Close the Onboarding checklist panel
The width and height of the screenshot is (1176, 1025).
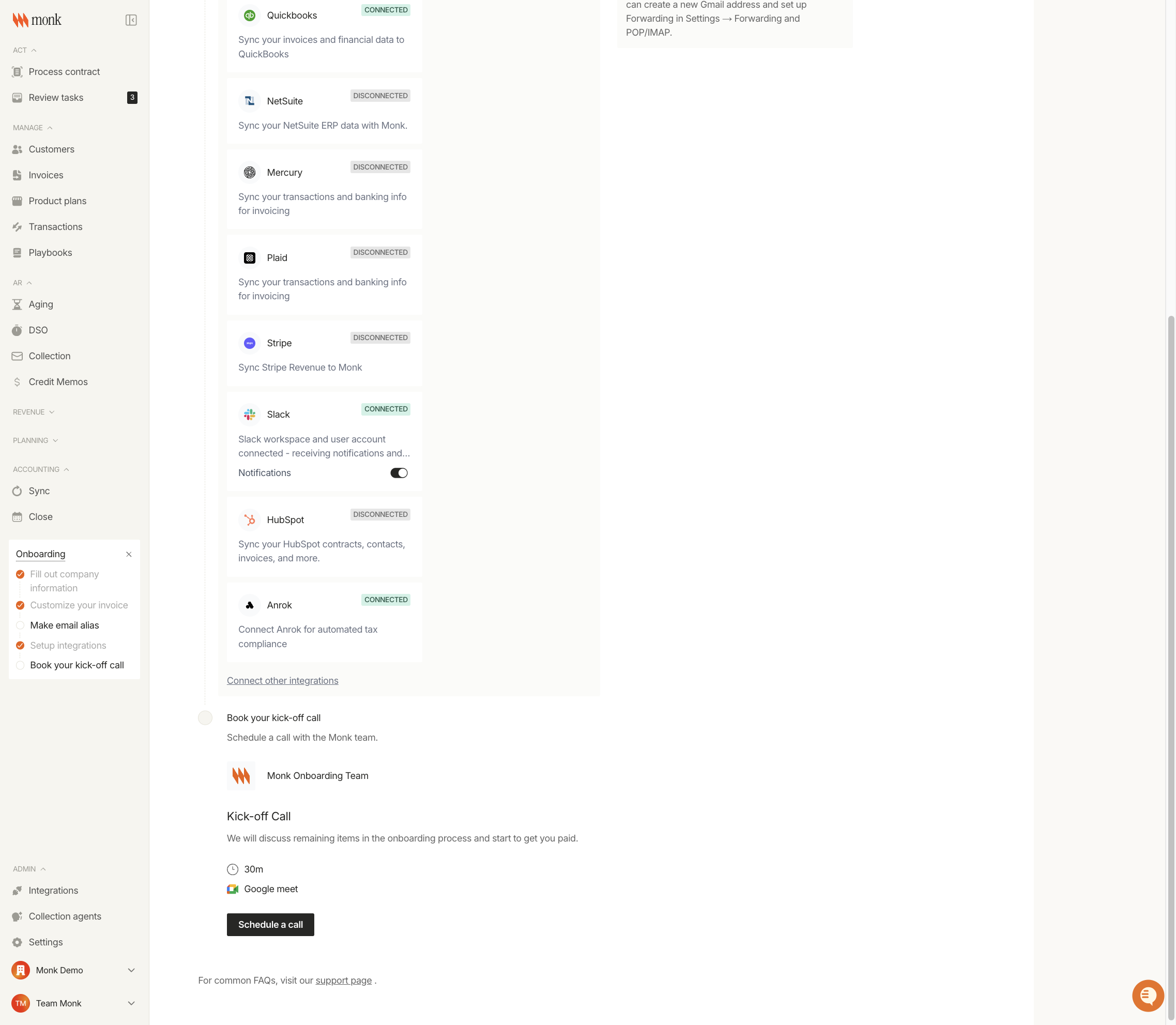point(129,554)
